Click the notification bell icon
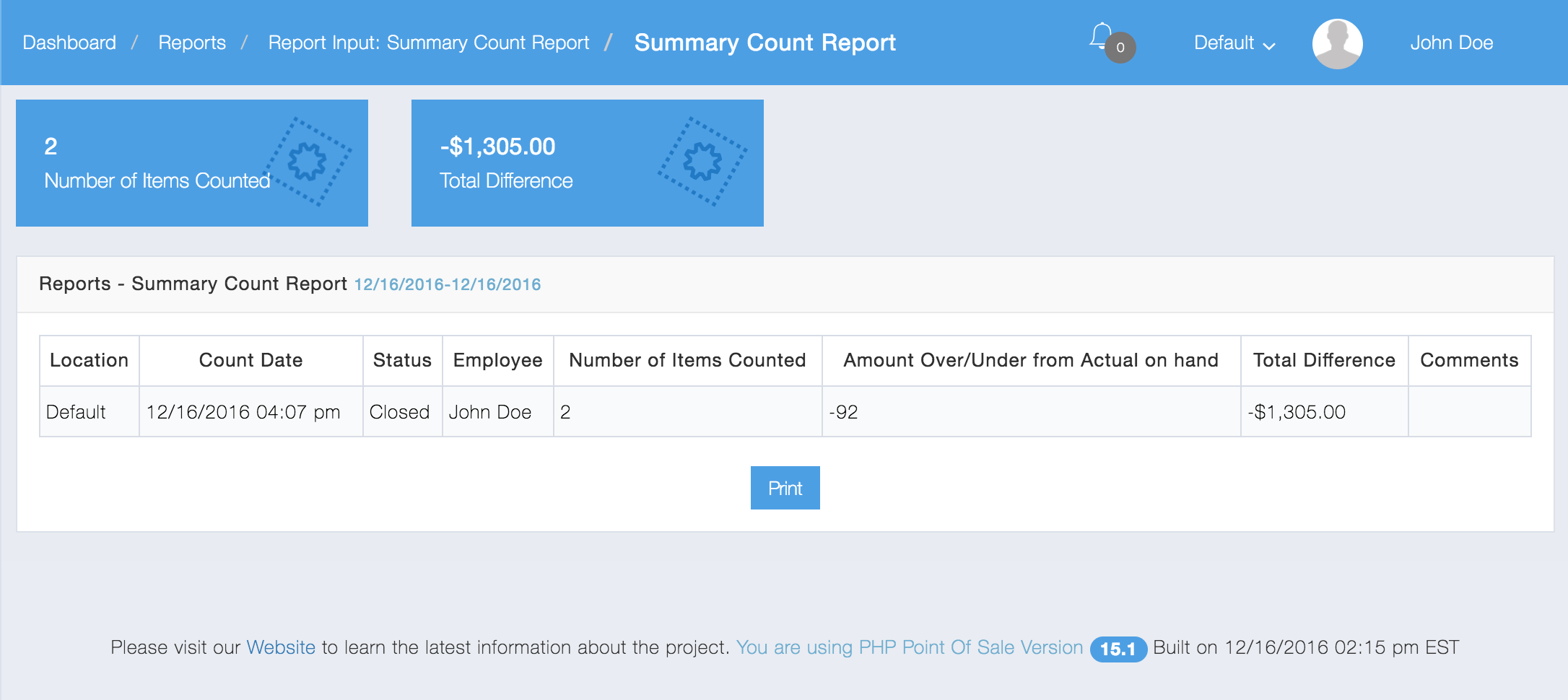The image size is (1568, 700). pyautogui.click(x=1100, y=36)
